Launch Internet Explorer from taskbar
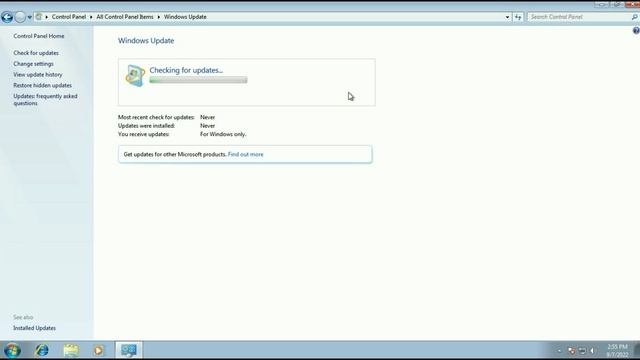The width and height of the screenshot is (640, 360). click(x=42, y=350)
